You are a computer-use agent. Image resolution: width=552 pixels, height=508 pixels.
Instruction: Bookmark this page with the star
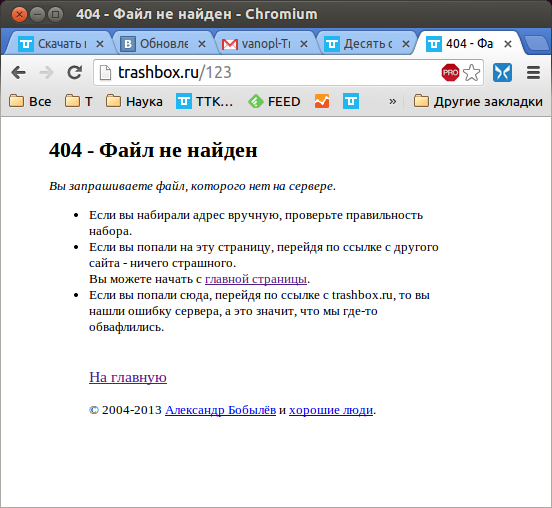pyautogui.click(x=471, y=73)
